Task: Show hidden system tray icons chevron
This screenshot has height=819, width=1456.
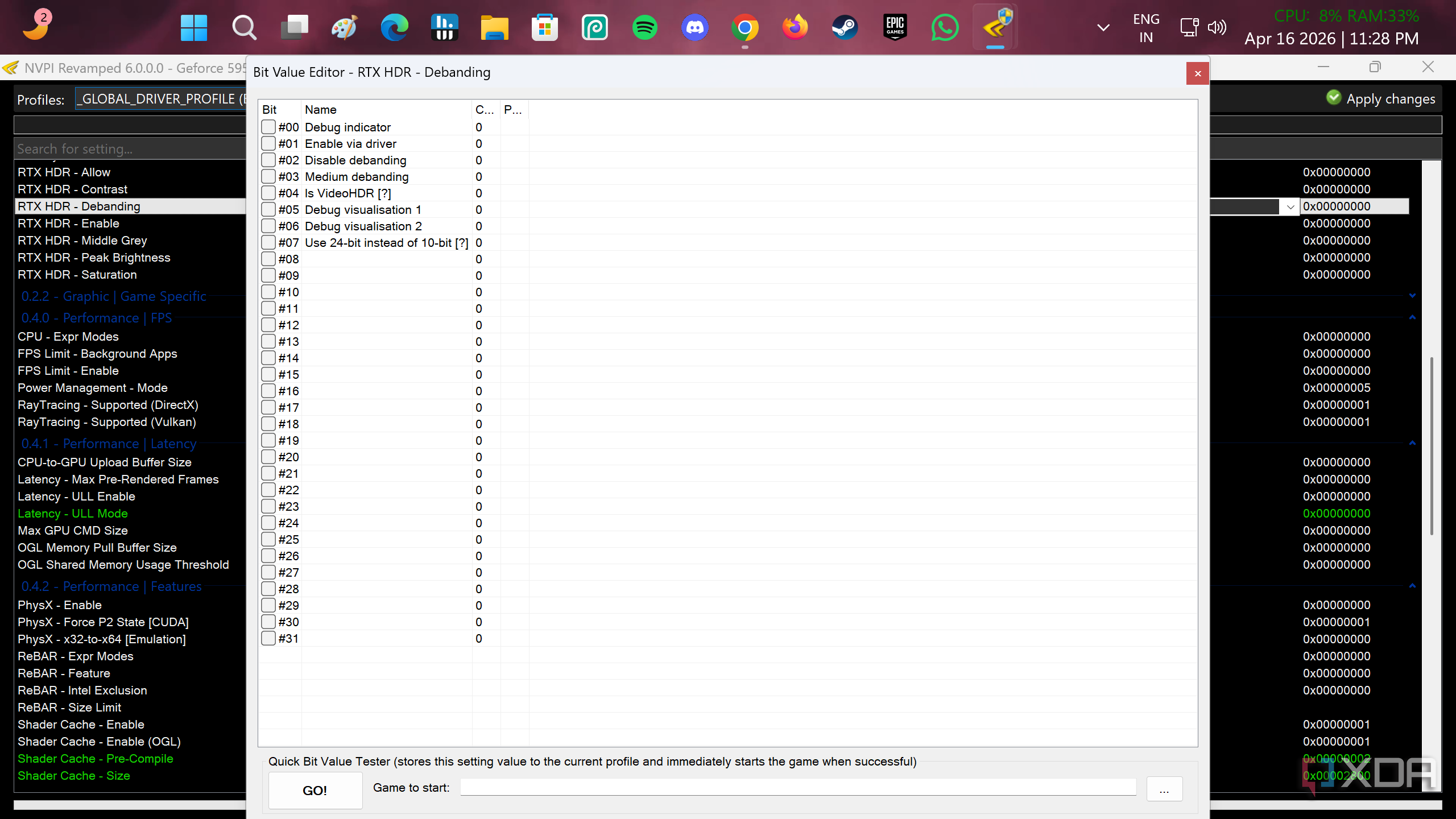Action: click(x=1103, y=27)
